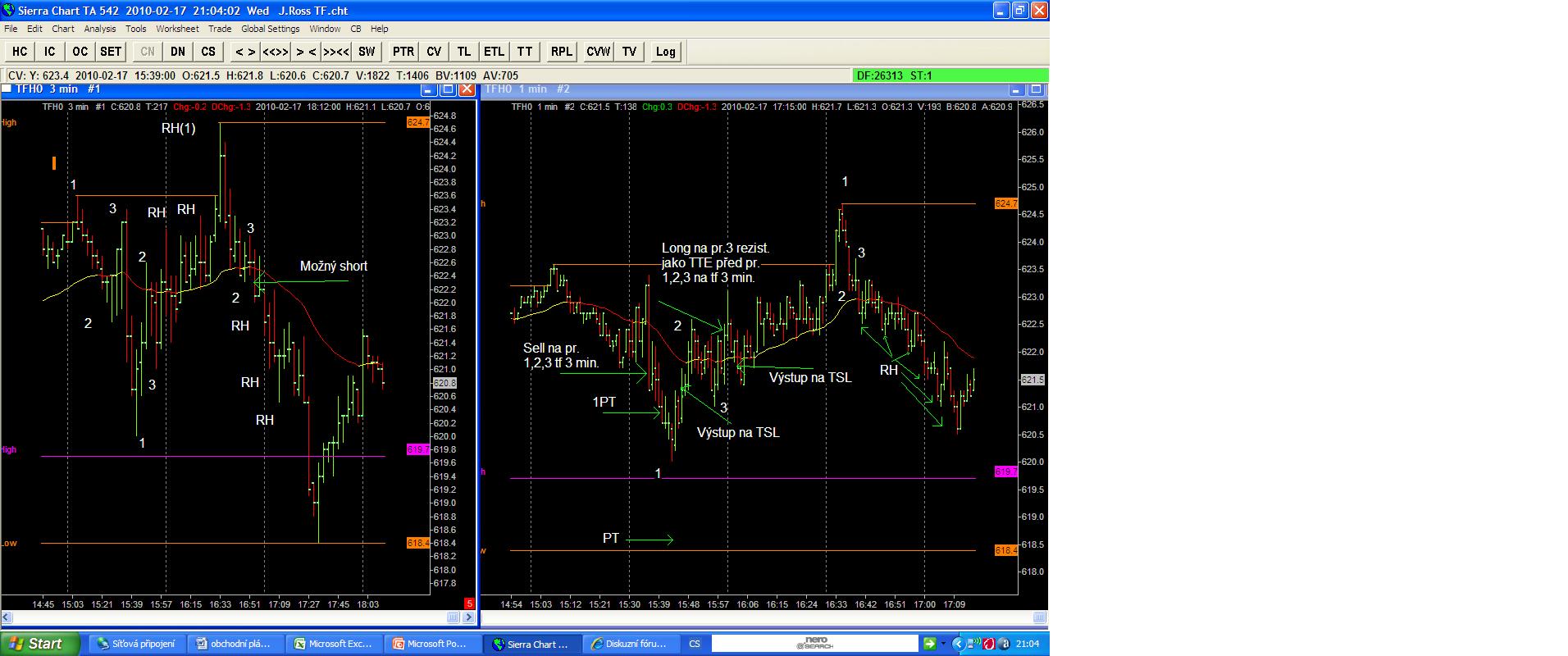Click the CVW toolbar button
Image resolution: width=1568 pixels, height=656 pixels.
(599, 52)
